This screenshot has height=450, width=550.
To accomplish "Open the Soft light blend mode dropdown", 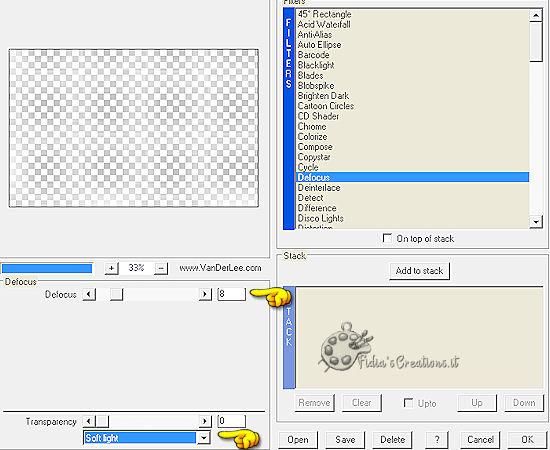I will 204,437.
